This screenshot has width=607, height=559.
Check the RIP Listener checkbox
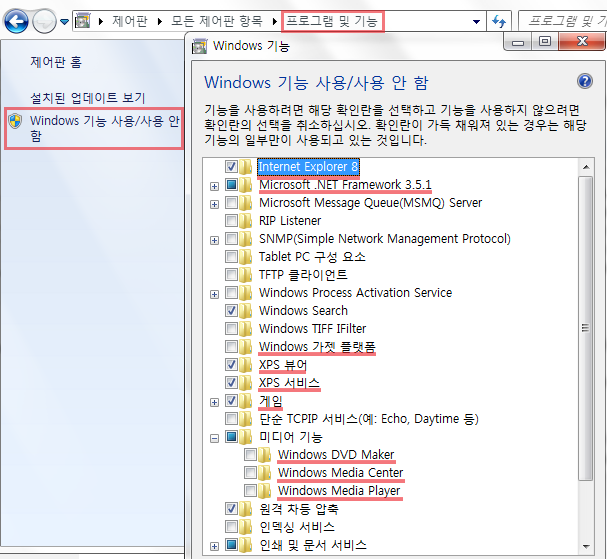(x=231, y=221)
